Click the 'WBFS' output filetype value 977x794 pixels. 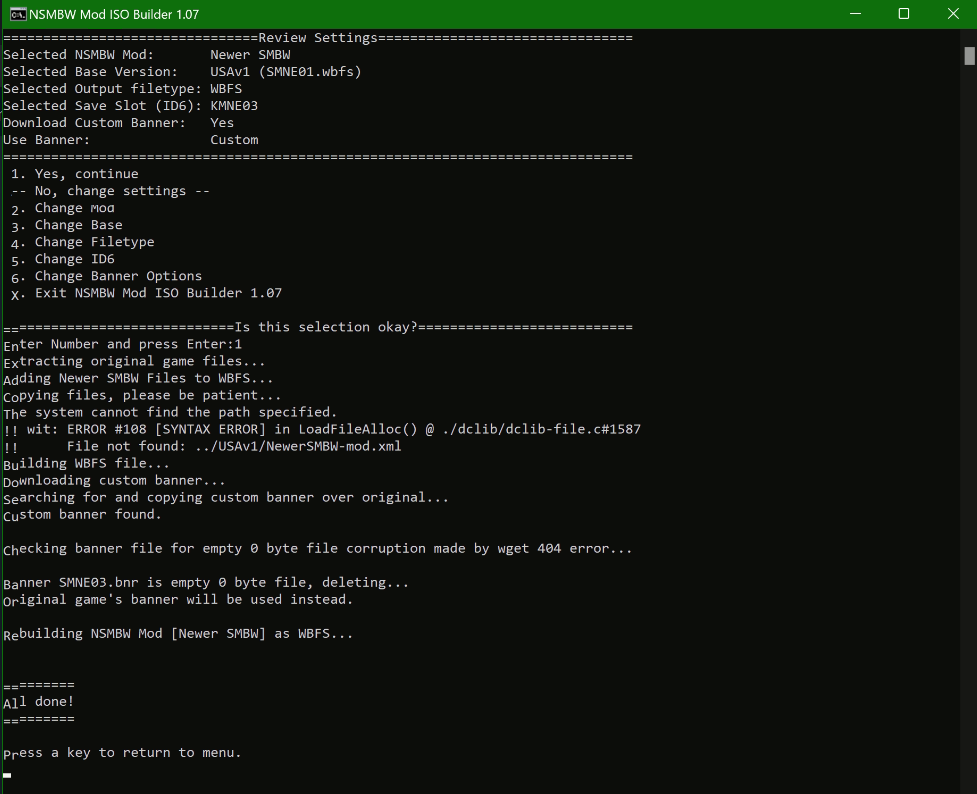[x=226, y=88]
